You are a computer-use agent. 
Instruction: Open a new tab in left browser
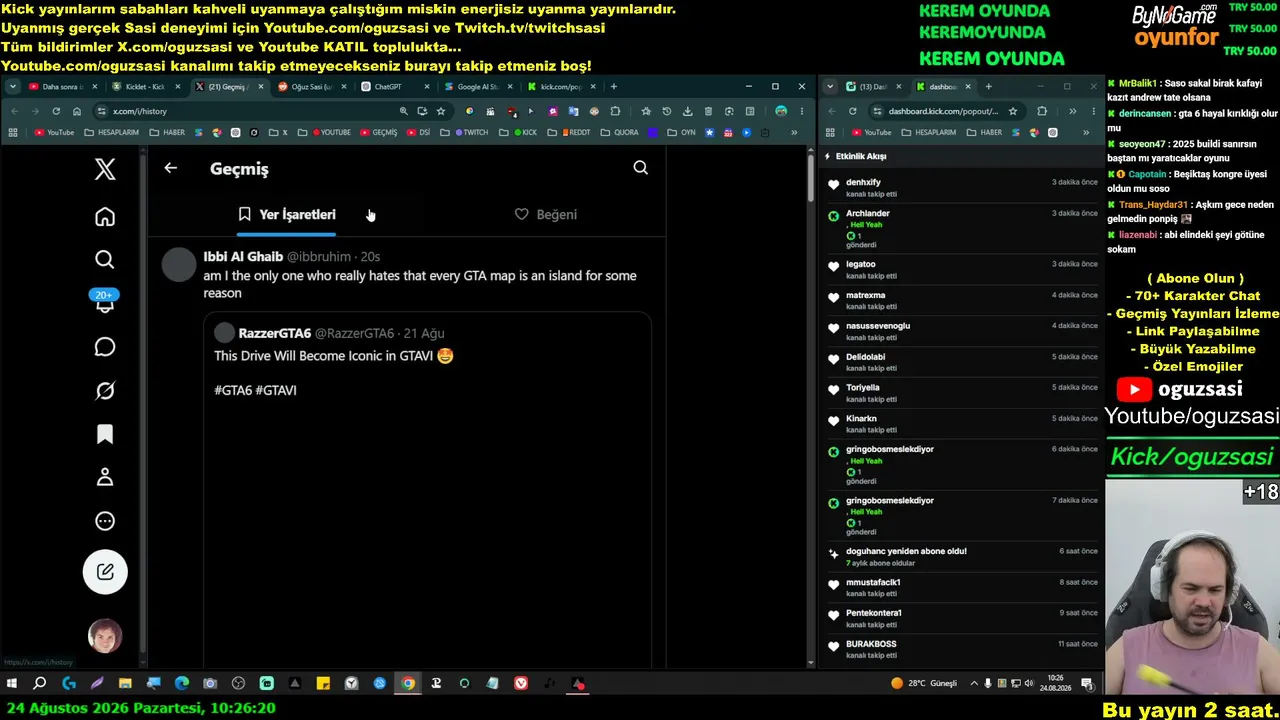click(613, 87)
